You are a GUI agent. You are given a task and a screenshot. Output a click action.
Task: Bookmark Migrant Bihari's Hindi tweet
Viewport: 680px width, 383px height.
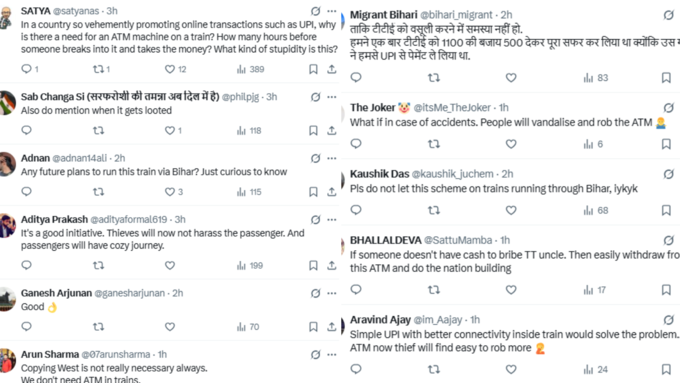666,78
